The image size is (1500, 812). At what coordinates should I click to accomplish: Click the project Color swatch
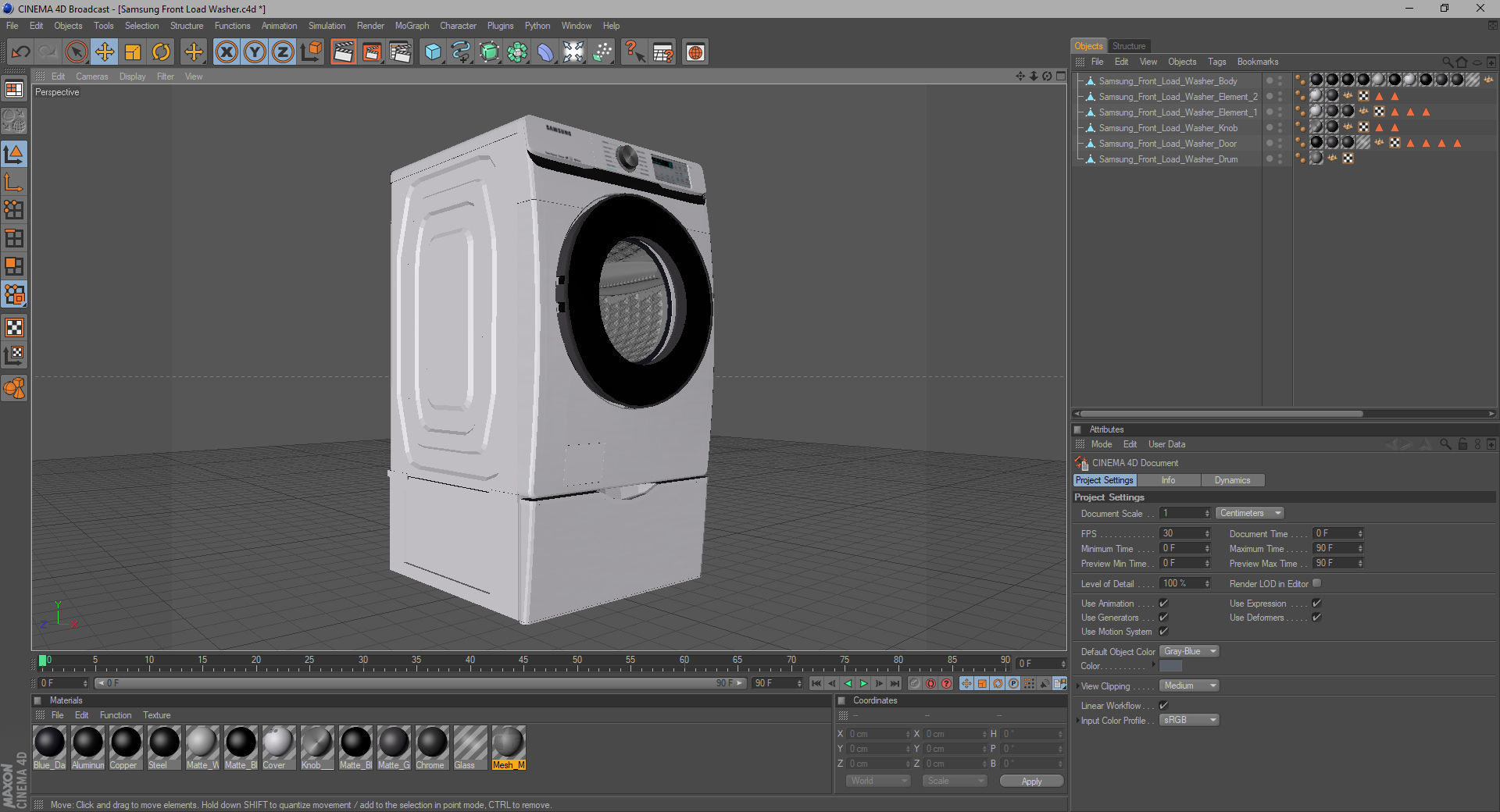(x=1170, y=666)
